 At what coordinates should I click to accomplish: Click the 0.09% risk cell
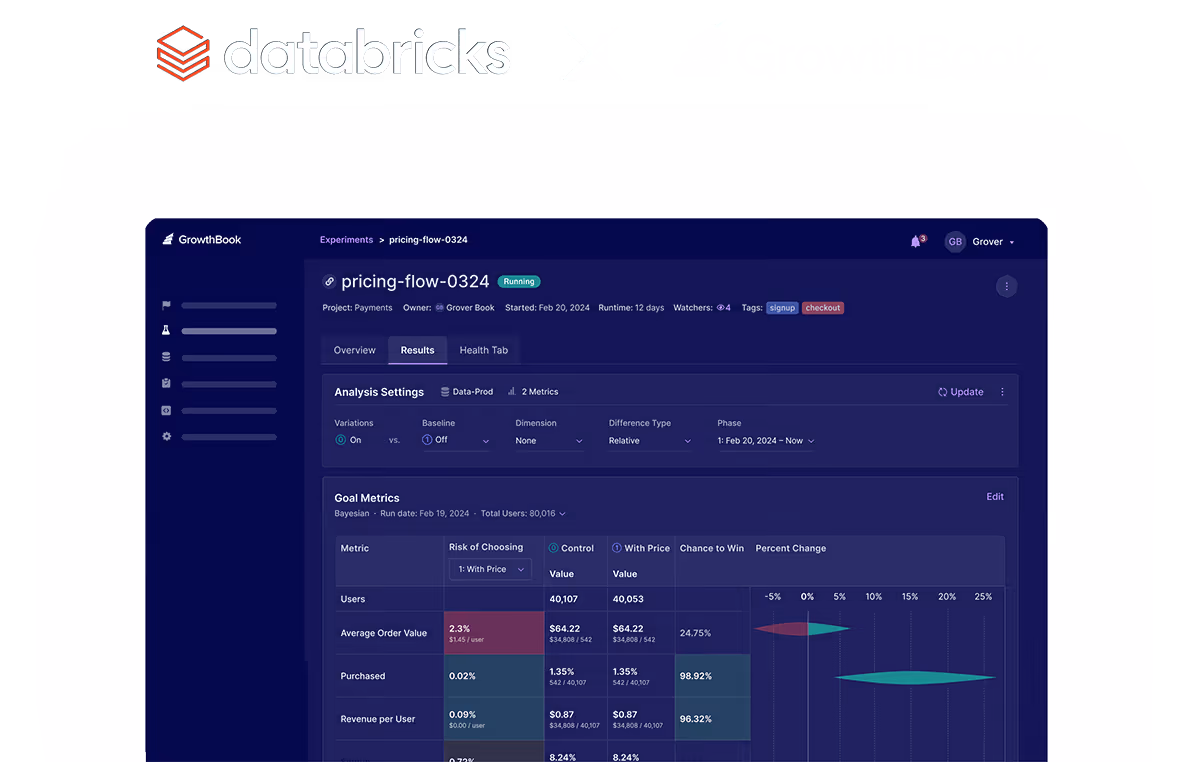point(494,719)
